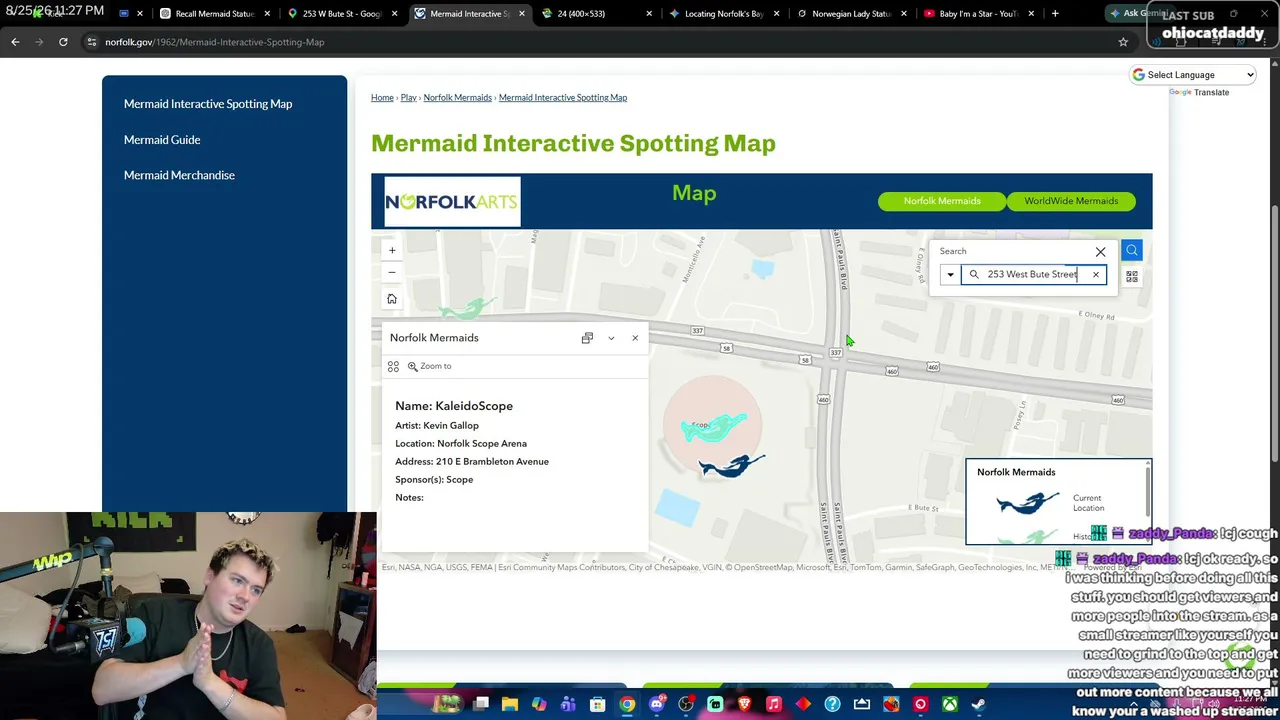
Task: Switch to 253 W Bute St Google Maps tab
Action: pos(342,14)
